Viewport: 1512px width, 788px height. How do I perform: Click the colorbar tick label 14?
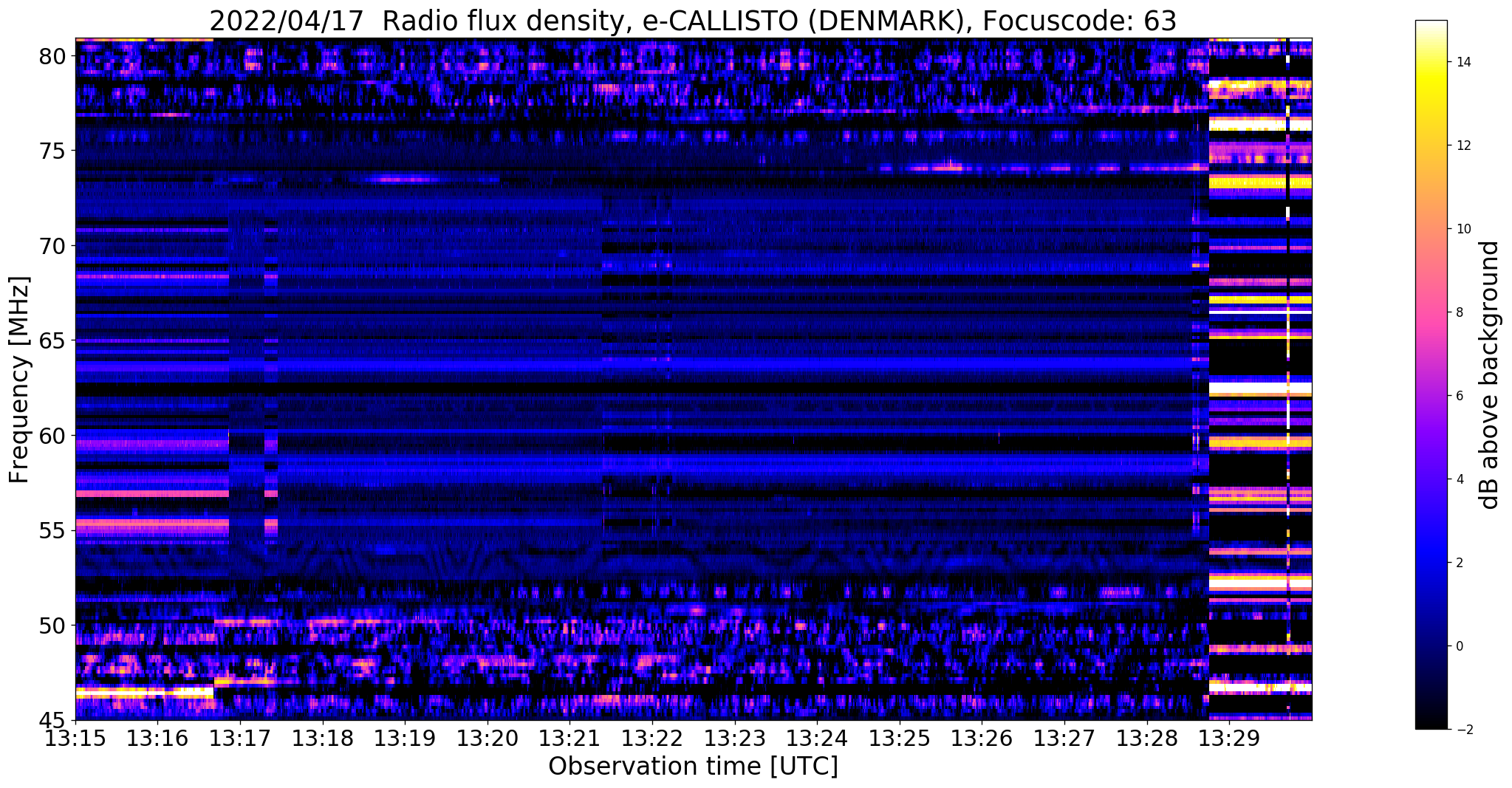pos(1463,62)
